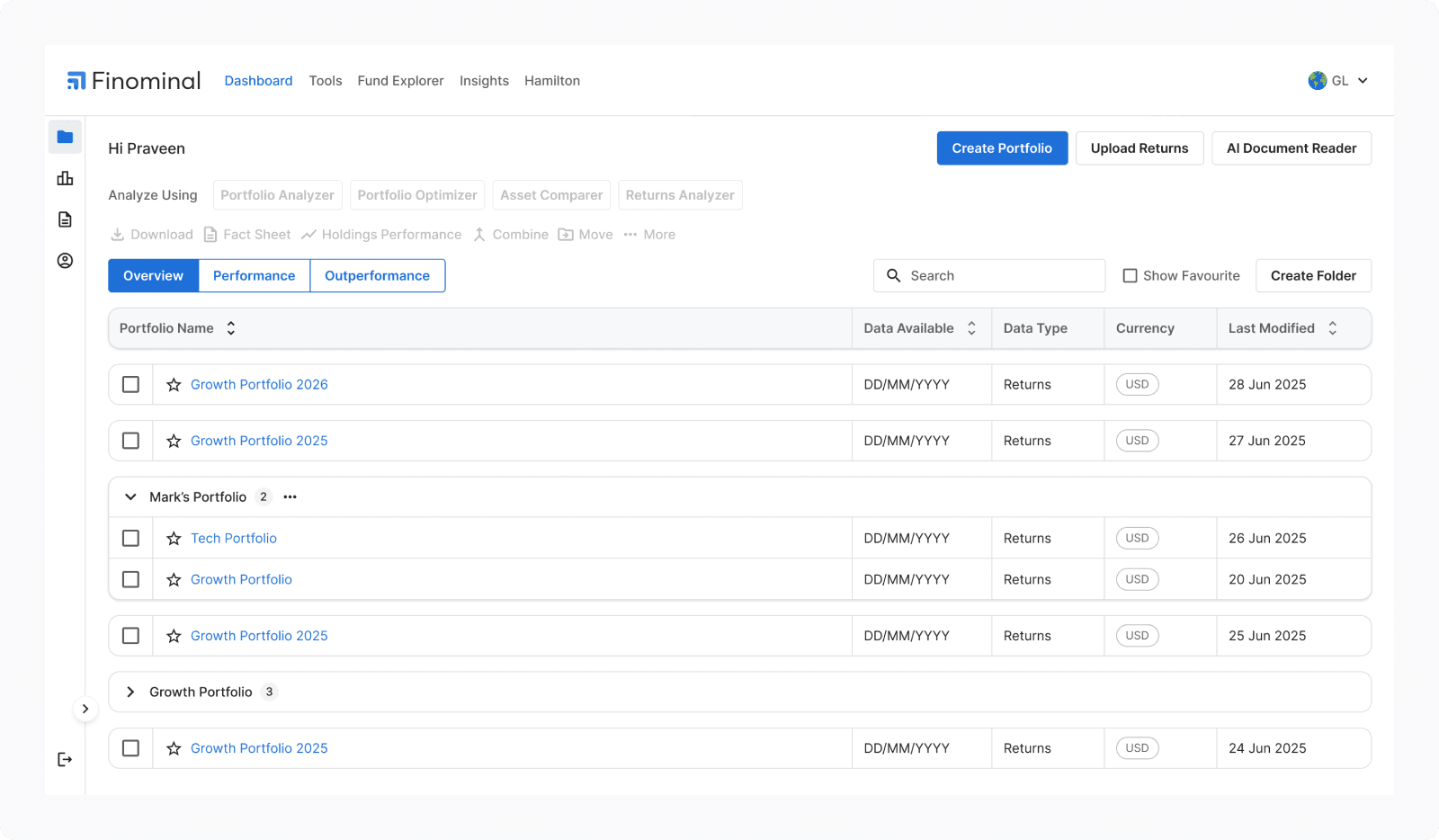The width and height of the screenshot is (1439, 840).
Task: Switch to the Performance tab
Action: tap(254, 276)
